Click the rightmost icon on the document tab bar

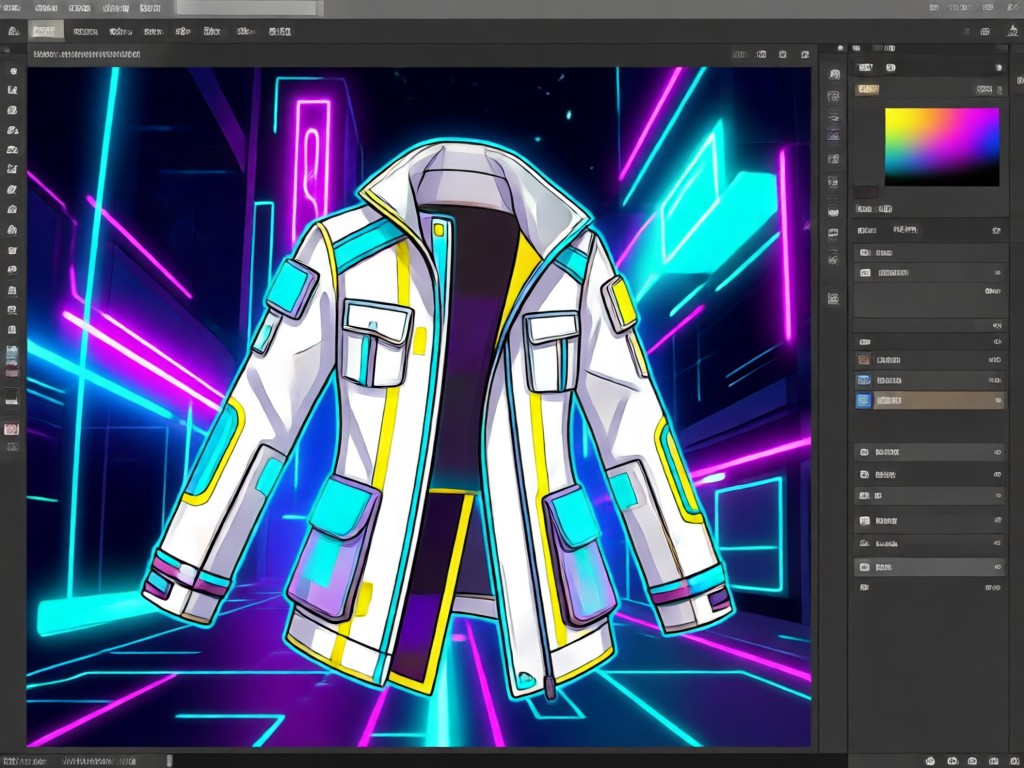click(805, 55)
